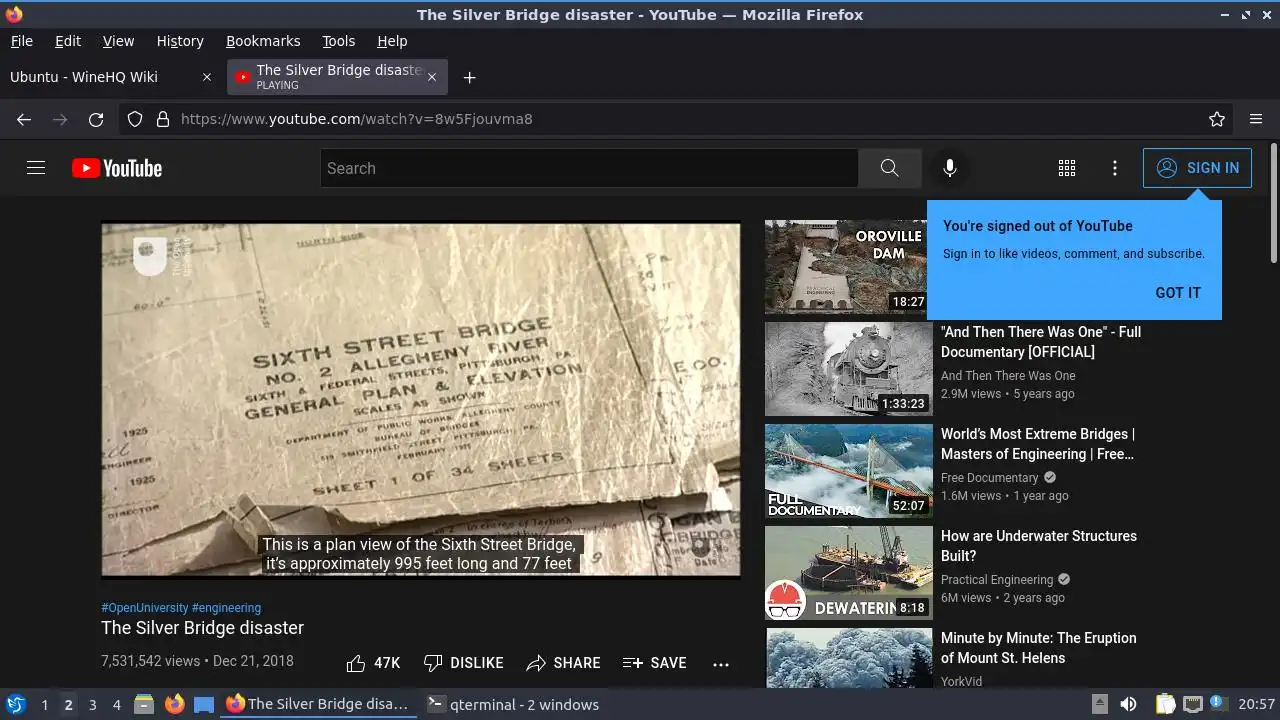Like the video with thumbs-up 47K
The image size is (1280, 720).
tap(372, 663)
